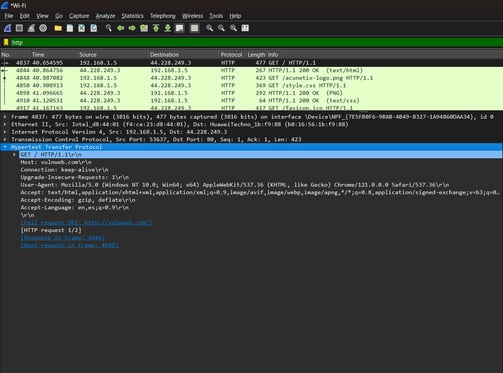The width and height of the screenshot is (503, 373).
Task: Expand Transmission Control Protocol layer
Action: coord(5,140)
